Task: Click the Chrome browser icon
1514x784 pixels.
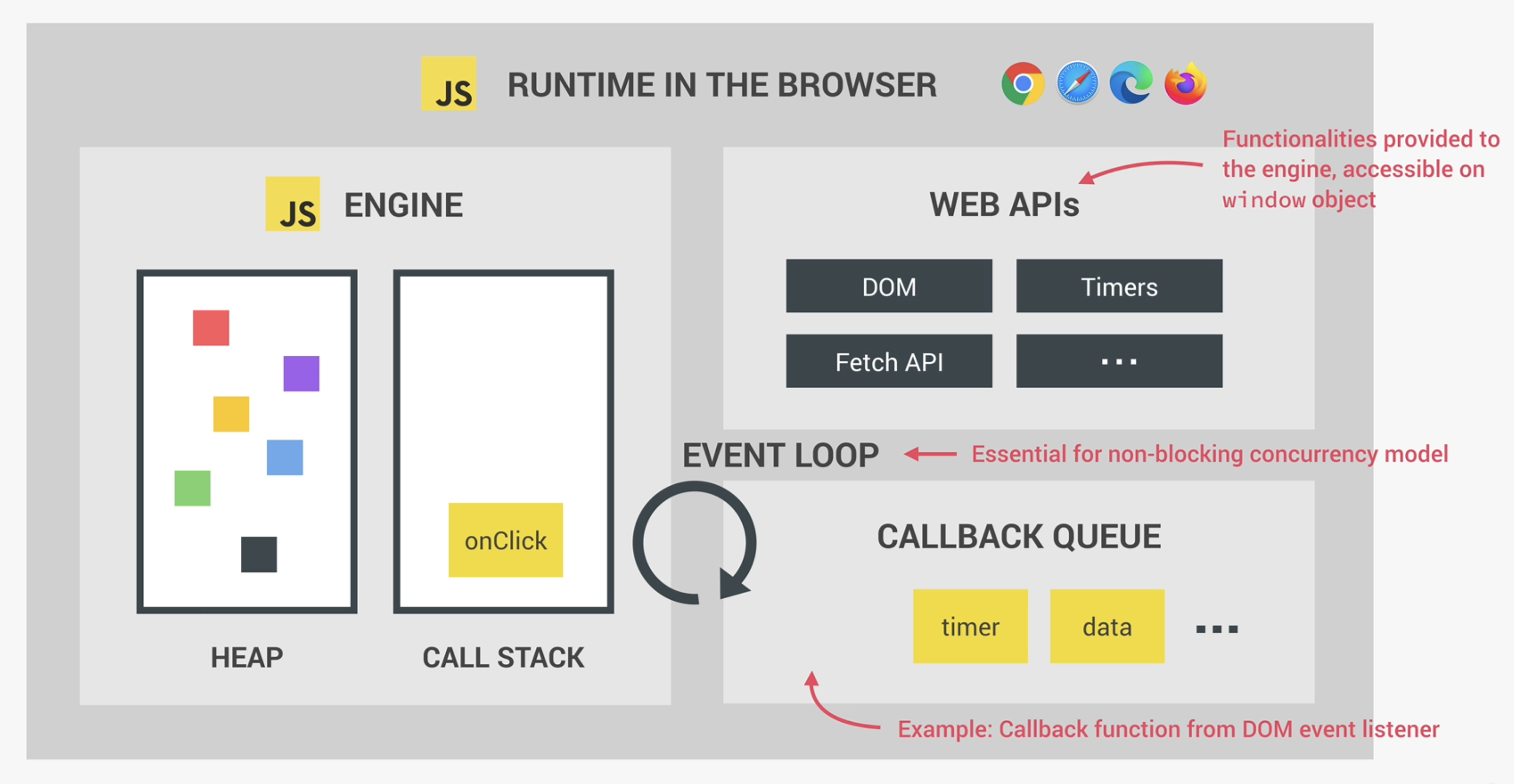Action: click(x=1023, y=83)
